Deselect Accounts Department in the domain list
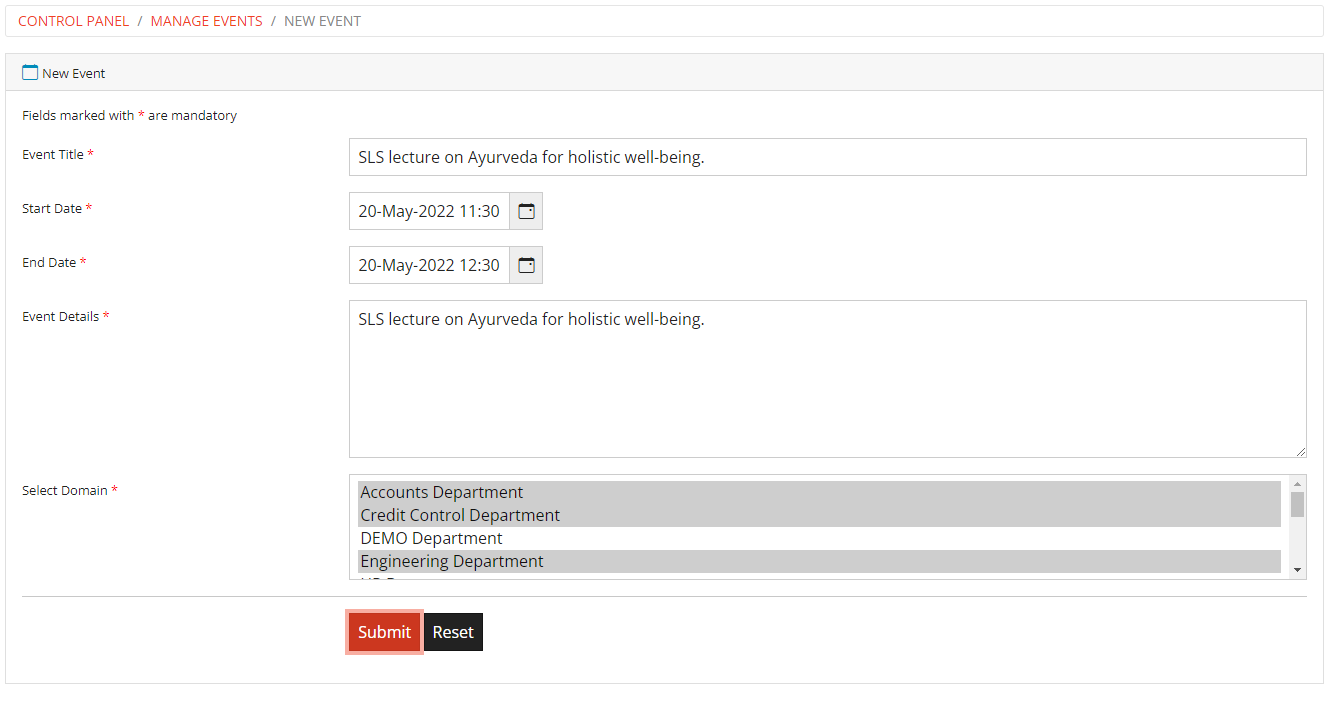 tap(441, 491)
